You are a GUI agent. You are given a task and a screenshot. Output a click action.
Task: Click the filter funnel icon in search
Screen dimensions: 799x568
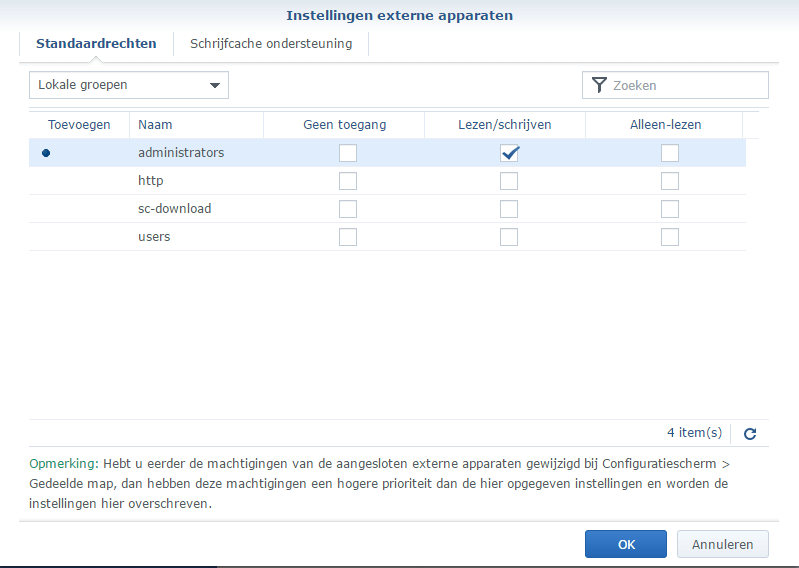pos(599,86)
